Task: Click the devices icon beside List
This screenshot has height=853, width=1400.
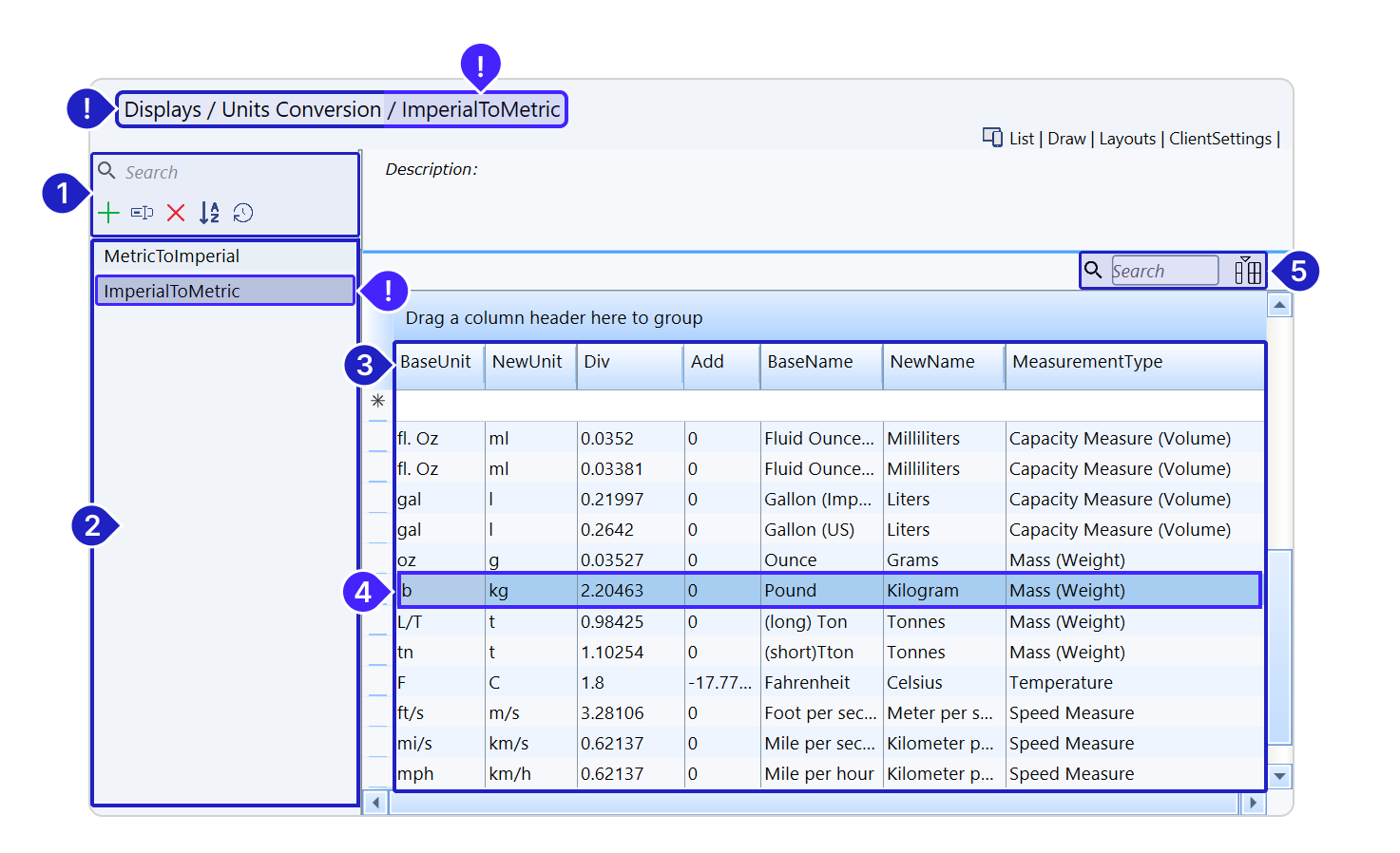Action: click(992, 138)
